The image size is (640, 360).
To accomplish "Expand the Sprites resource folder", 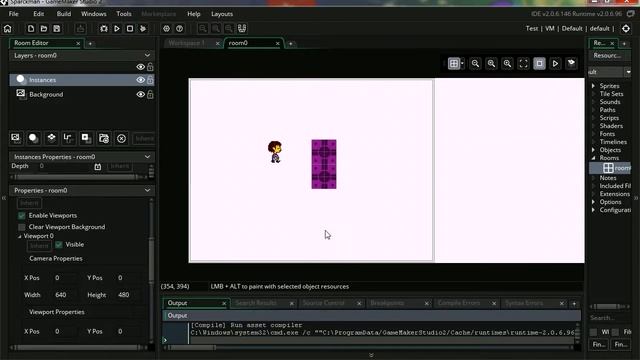I will pyautogui.click(x=593, y=86).
